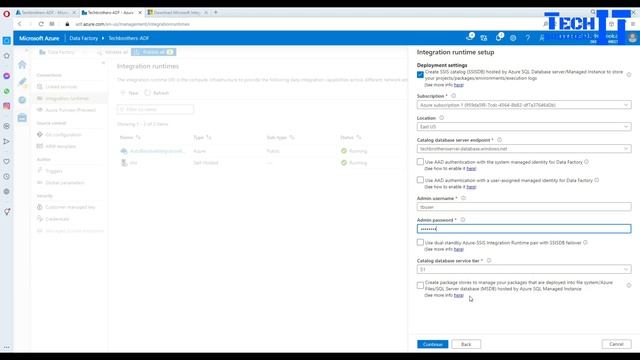Click Continue in integration runtime setup
The image size is (640, 360).
432,344
